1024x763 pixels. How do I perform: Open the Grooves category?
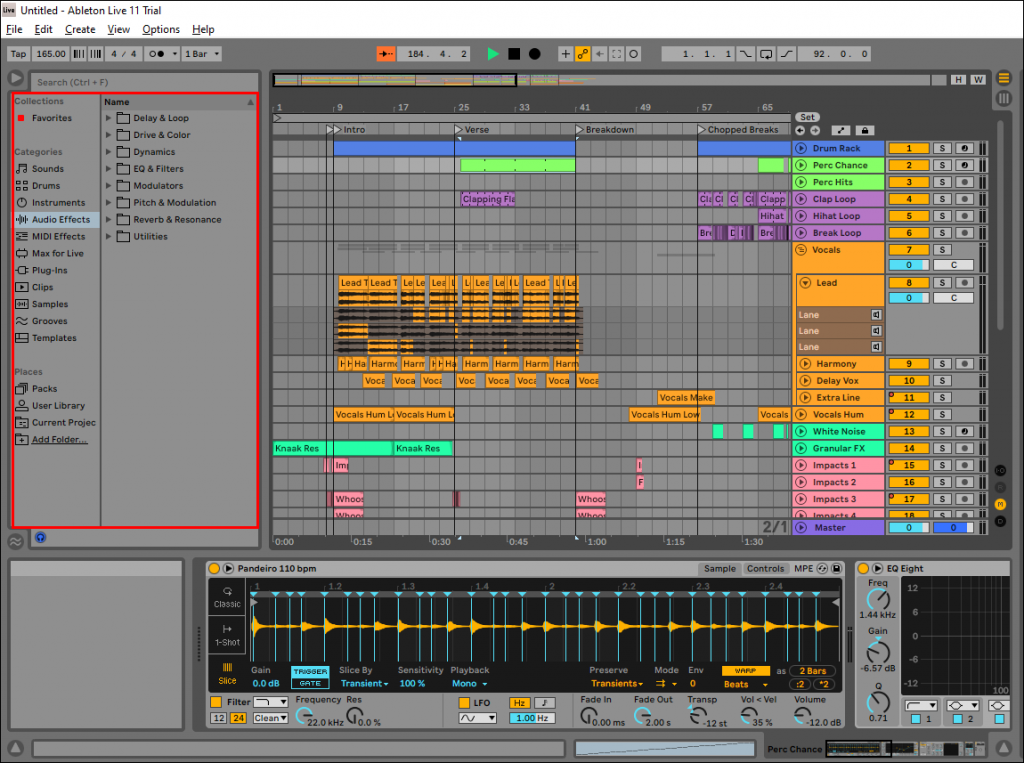pos(49,321)
